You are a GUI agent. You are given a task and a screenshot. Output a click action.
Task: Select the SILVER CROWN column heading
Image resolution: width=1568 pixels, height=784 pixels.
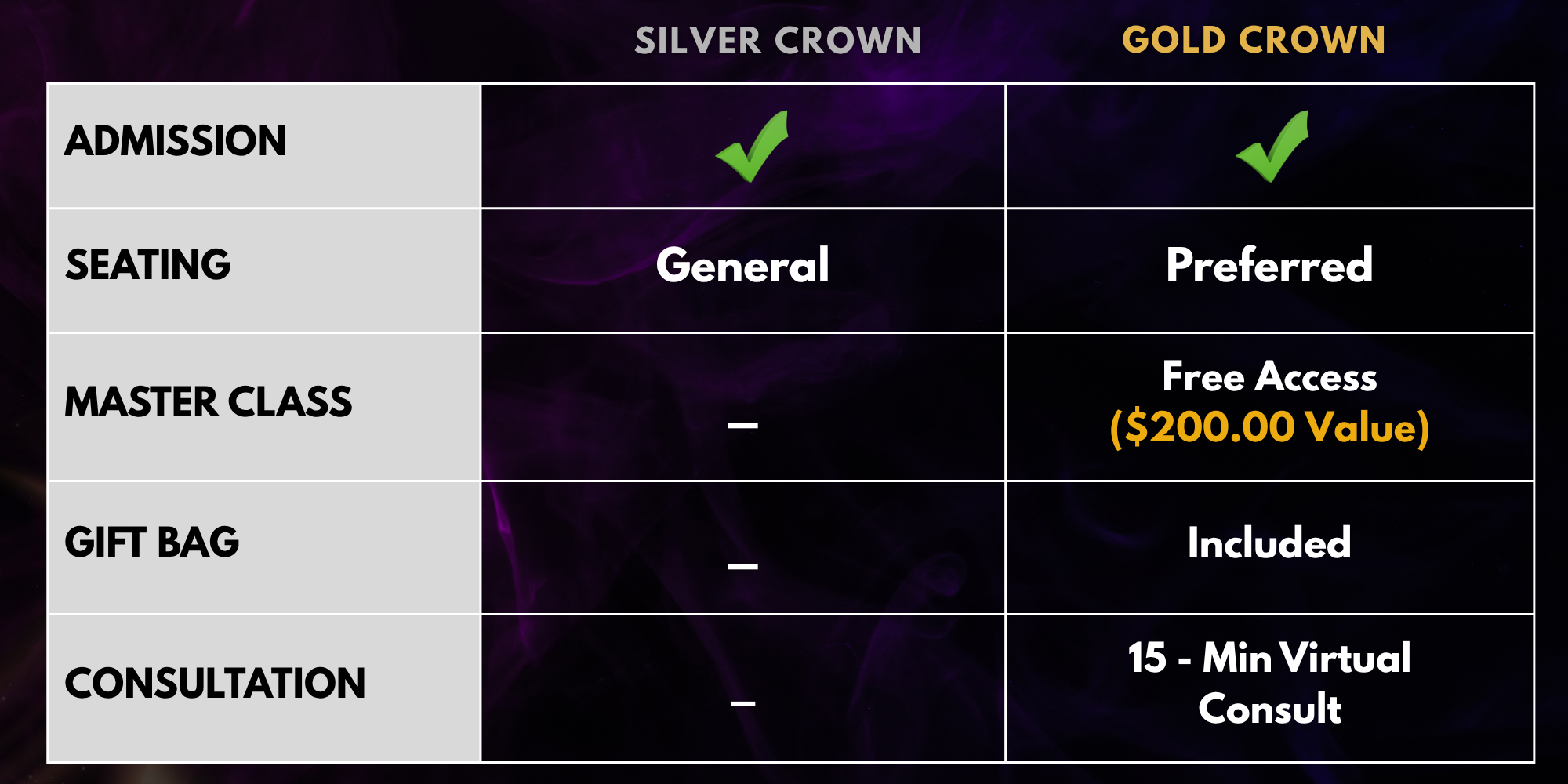point(778,41)
